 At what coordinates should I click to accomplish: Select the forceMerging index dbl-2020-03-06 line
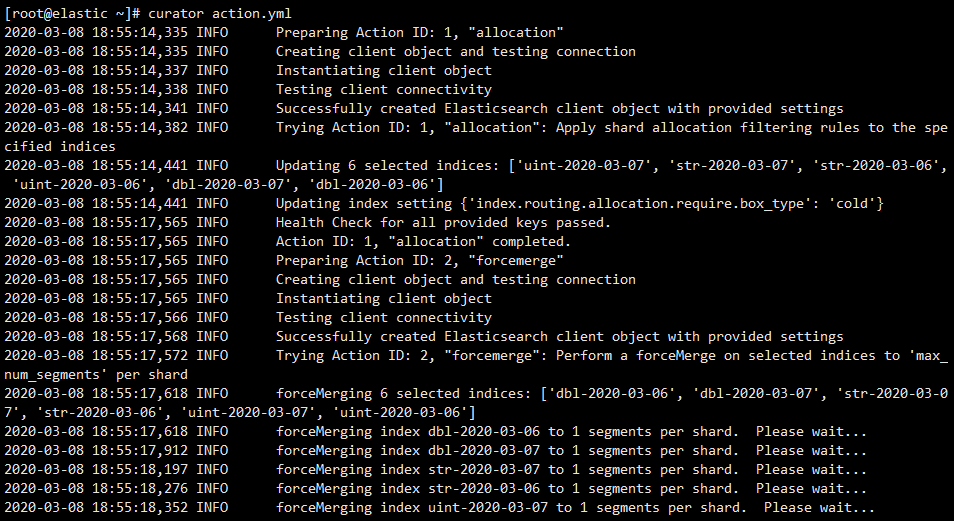coord(571,432)
